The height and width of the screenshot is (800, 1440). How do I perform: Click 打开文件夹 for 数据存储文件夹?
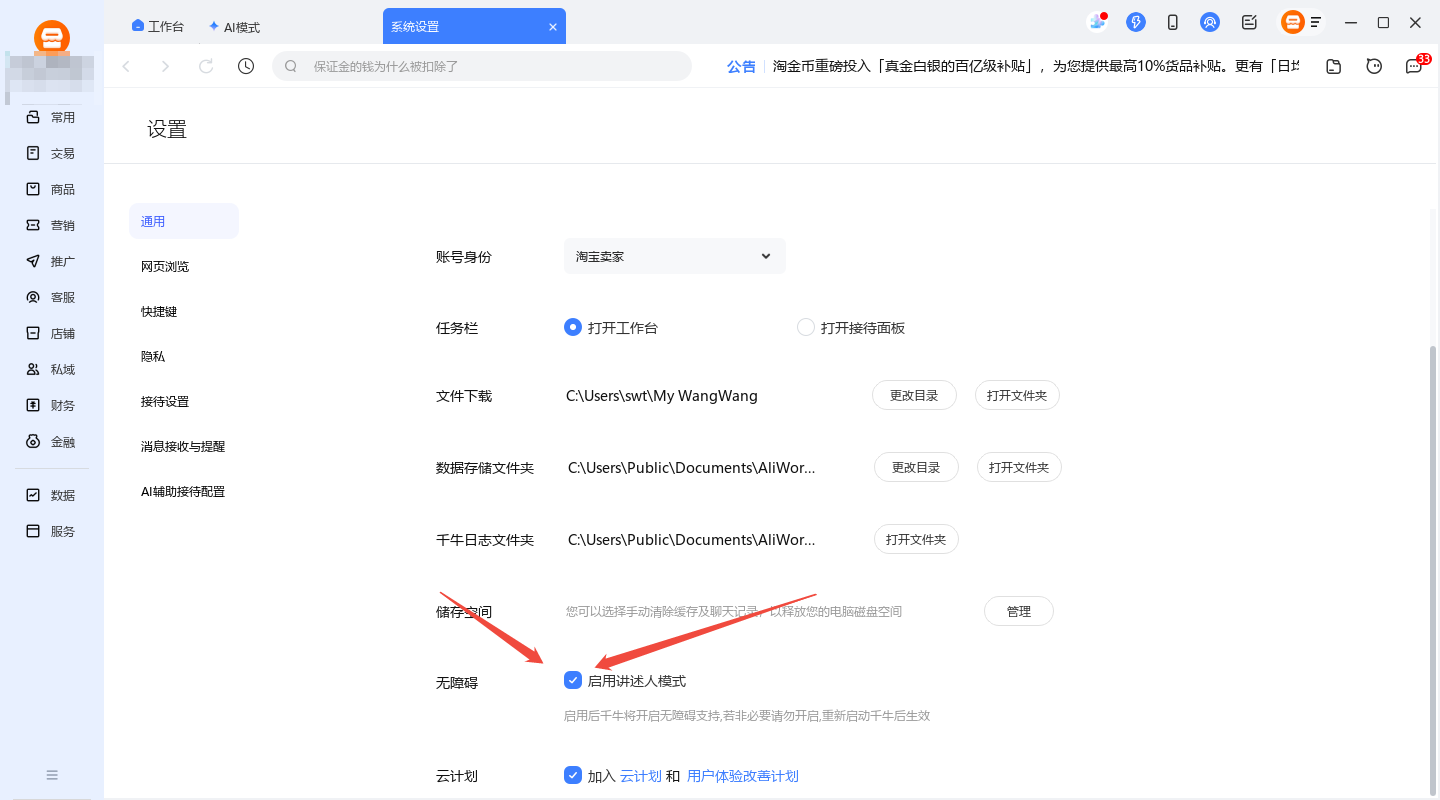coord(1019,467)
